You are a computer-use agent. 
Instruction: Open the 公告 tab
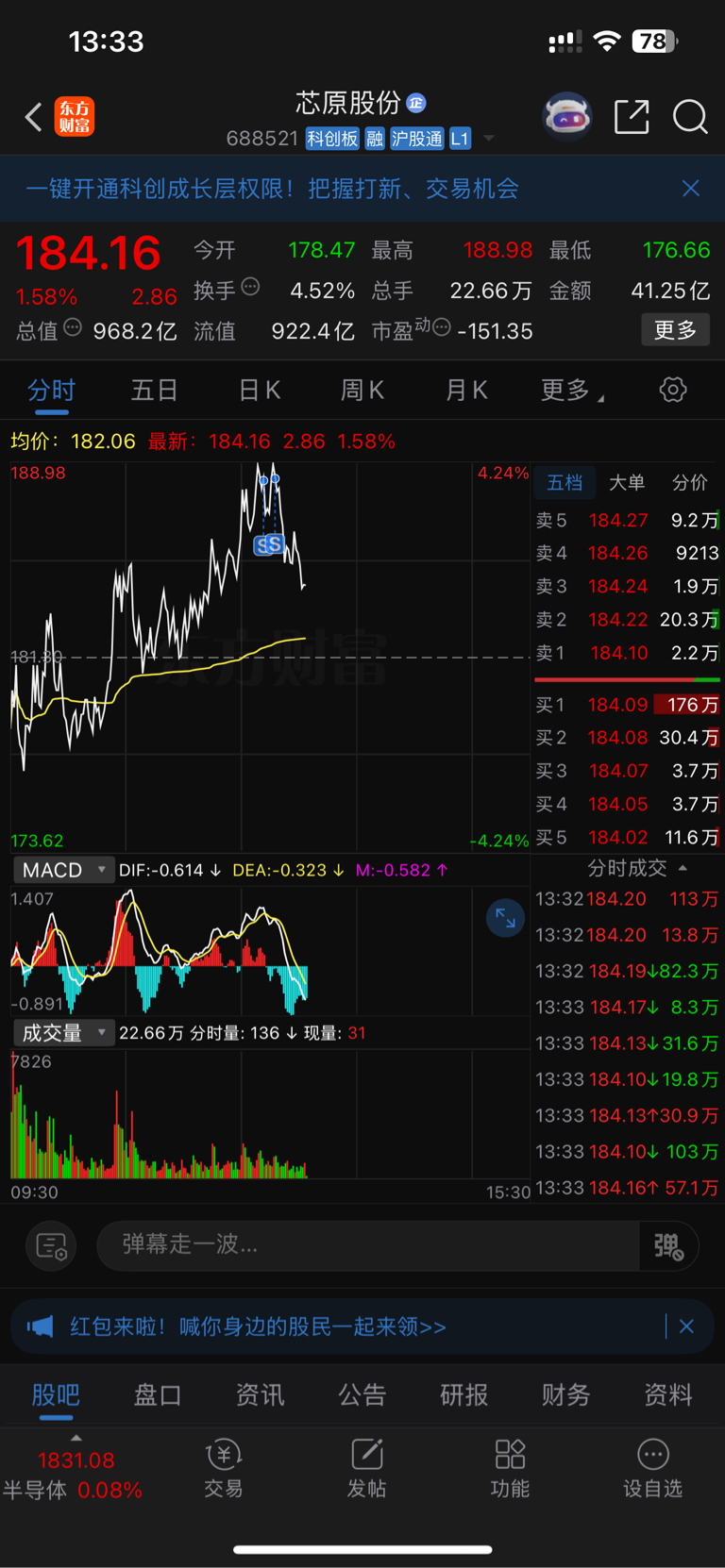click(x=362, y=1394)
